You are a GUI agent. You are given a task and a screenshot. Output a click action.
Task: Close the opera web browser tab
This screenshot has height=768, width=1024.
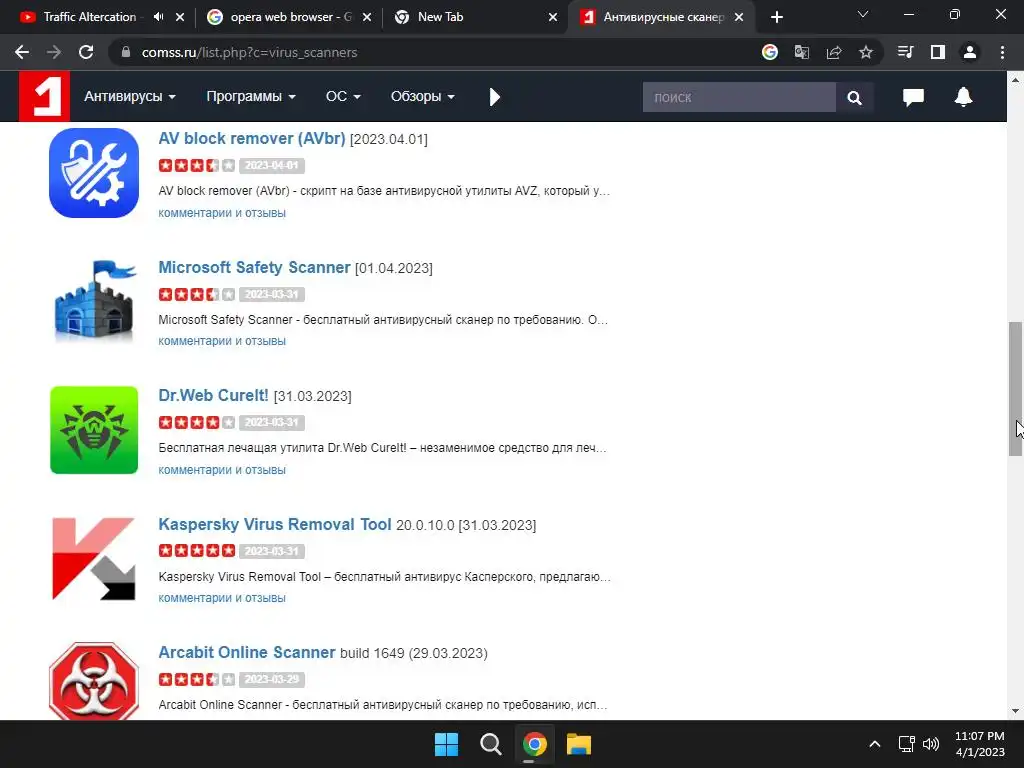point(367,17)
